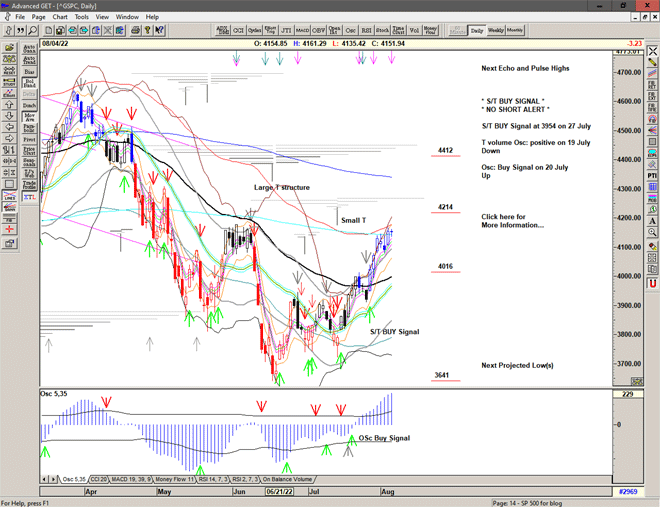
Task: Toggle the XTL indicator button
Action: [29, 198]
